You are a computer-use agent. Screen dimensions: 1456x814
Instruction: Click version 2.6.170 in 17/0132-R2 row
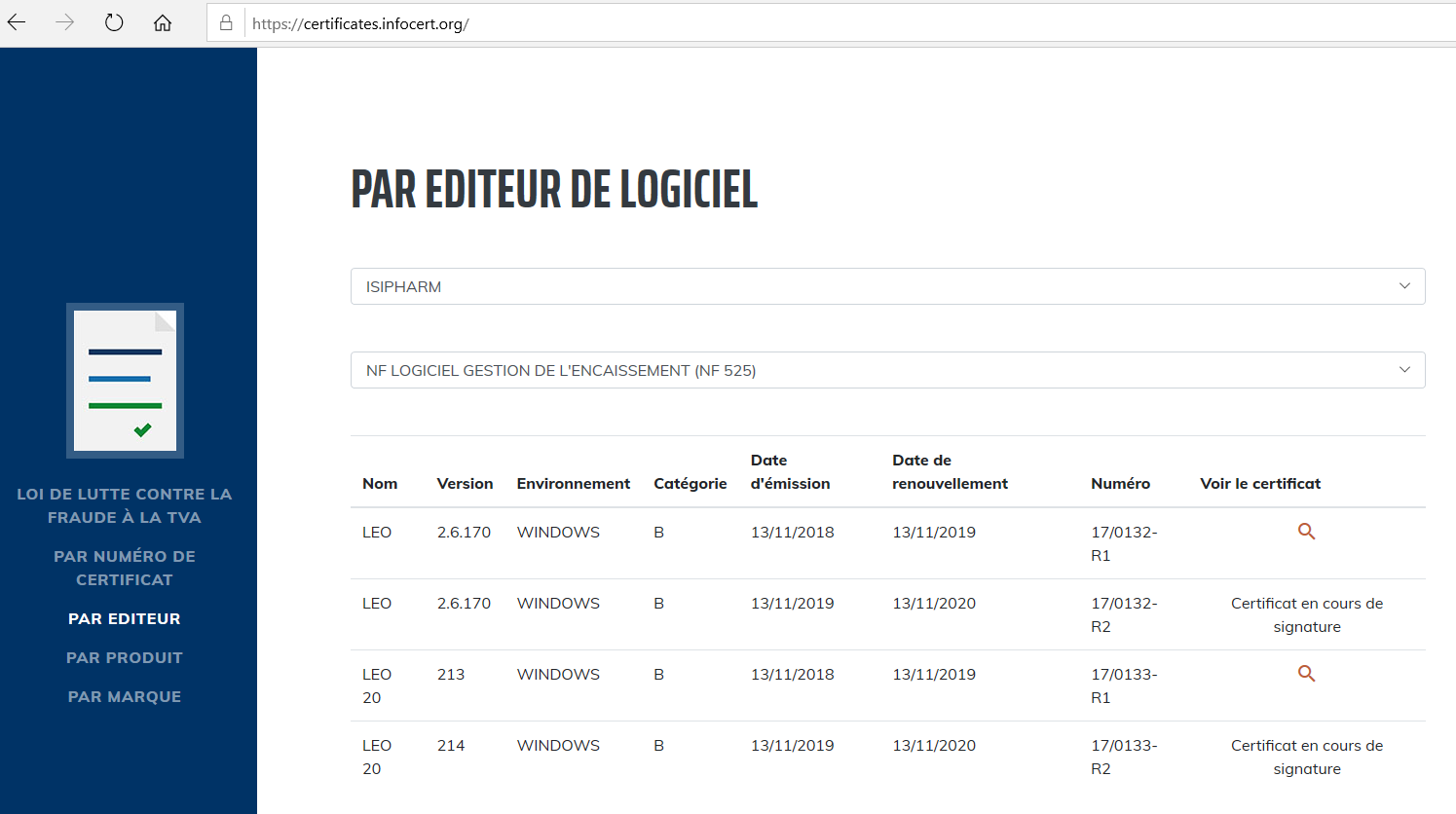(464, 603)
